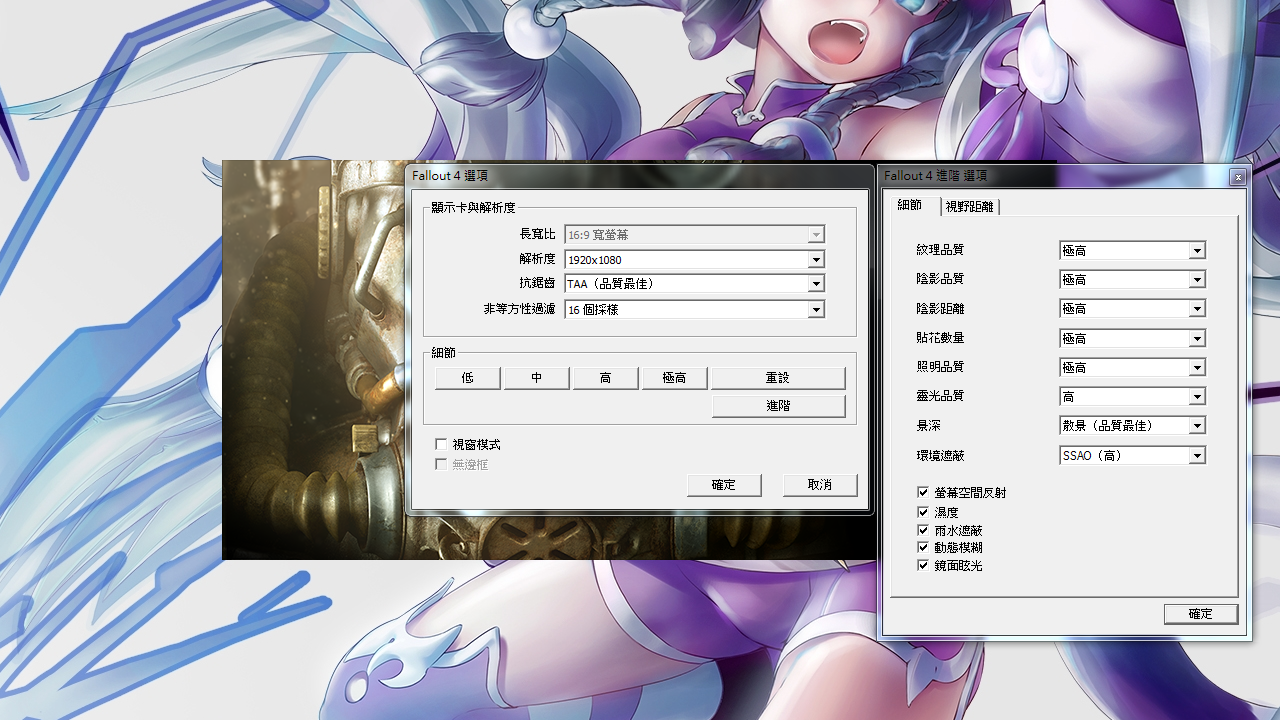Open the 環境遮蔽 SSAO dropdown

[x=1132, y=455]
